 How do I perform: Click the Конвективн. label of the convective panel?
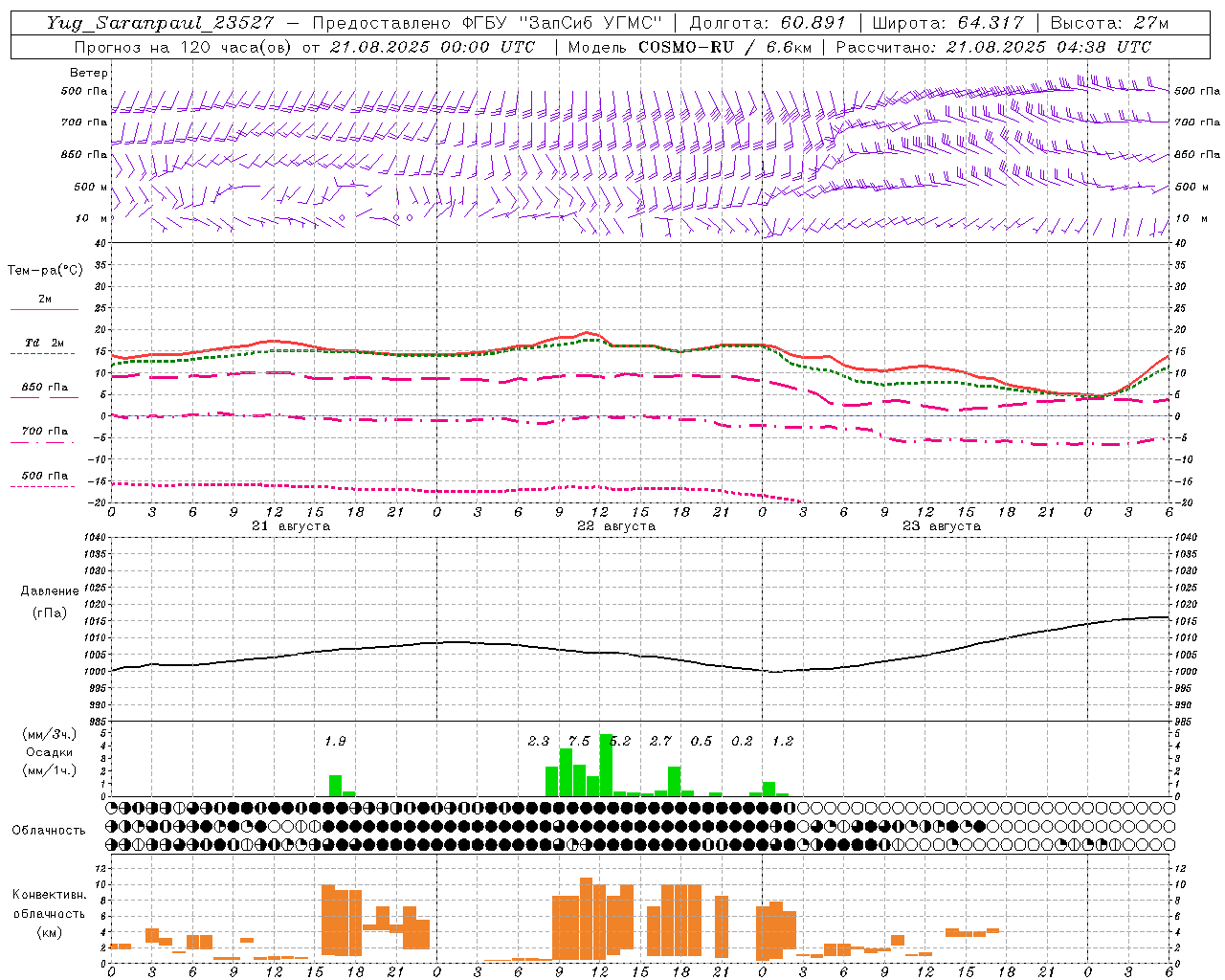pos(49,895)
